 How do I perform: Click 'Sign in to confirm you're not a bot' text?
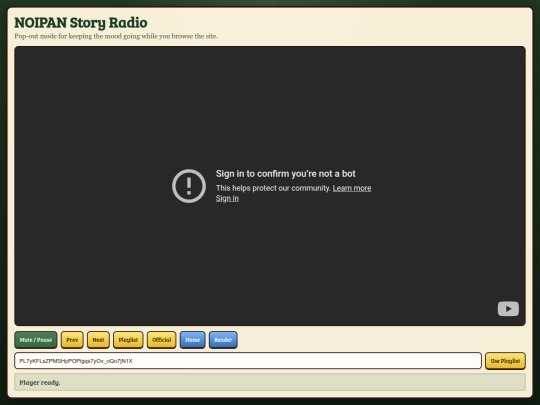pyautogui.click(x=285, y=174)
